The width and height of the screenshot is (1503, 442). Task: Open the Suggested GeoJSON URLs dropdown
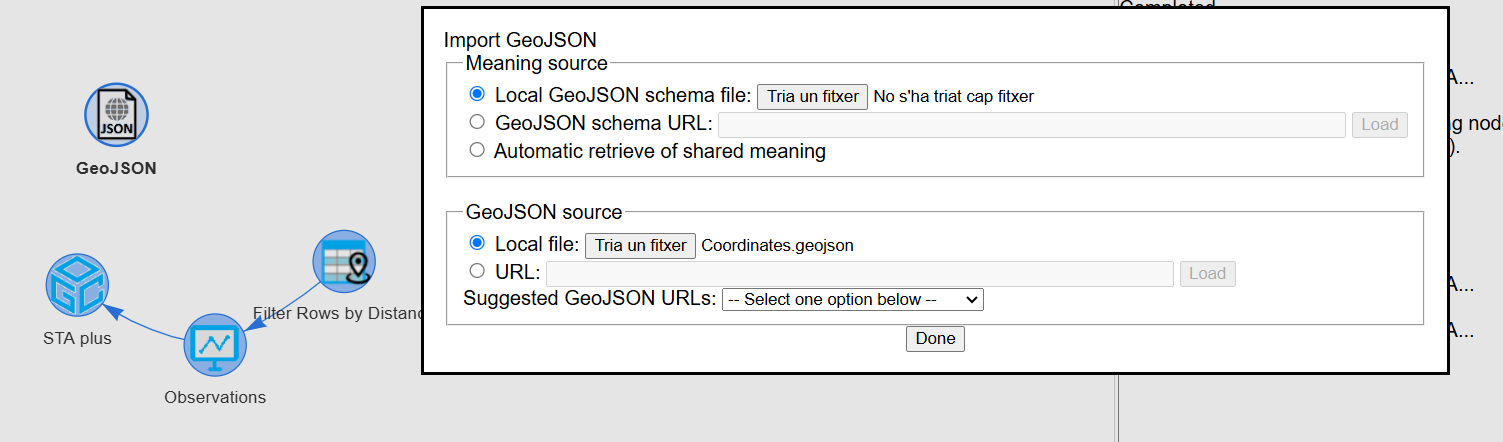pyautogui.click(x=853, y=299)
